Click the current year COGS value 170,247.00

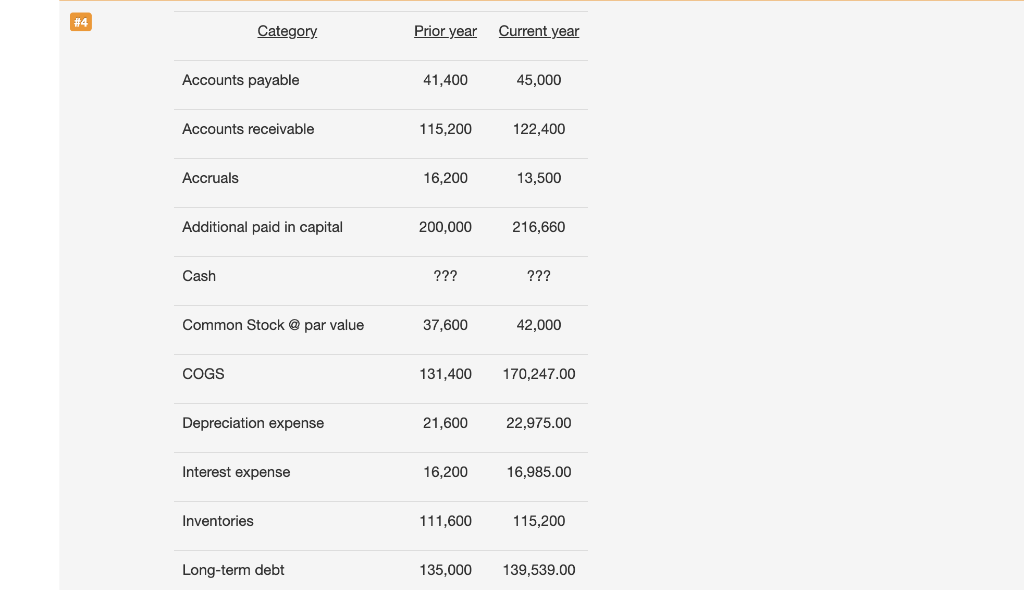point(539,374)
